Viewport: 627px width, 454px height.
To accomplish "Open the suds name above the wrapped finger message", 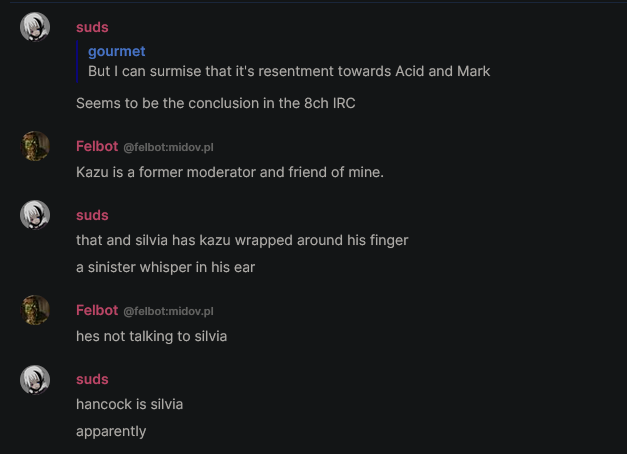I will (92, 215).
